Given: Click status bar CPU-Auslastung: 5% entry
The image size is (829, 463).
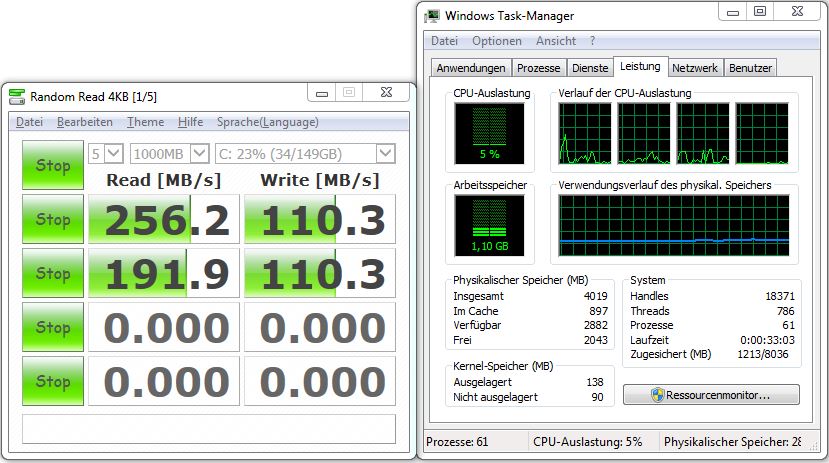Looking at the screenshot, I should [x=593, y=442].
